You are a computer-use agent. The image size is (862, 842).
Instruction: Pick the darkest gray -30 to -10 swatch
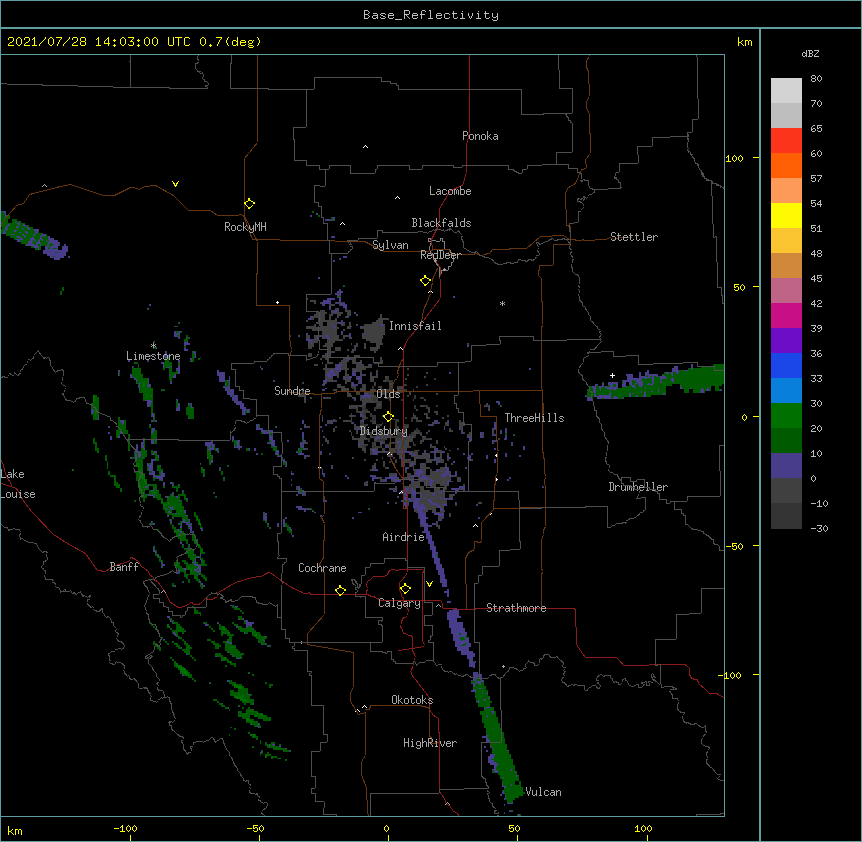click(x=786, y=516)
